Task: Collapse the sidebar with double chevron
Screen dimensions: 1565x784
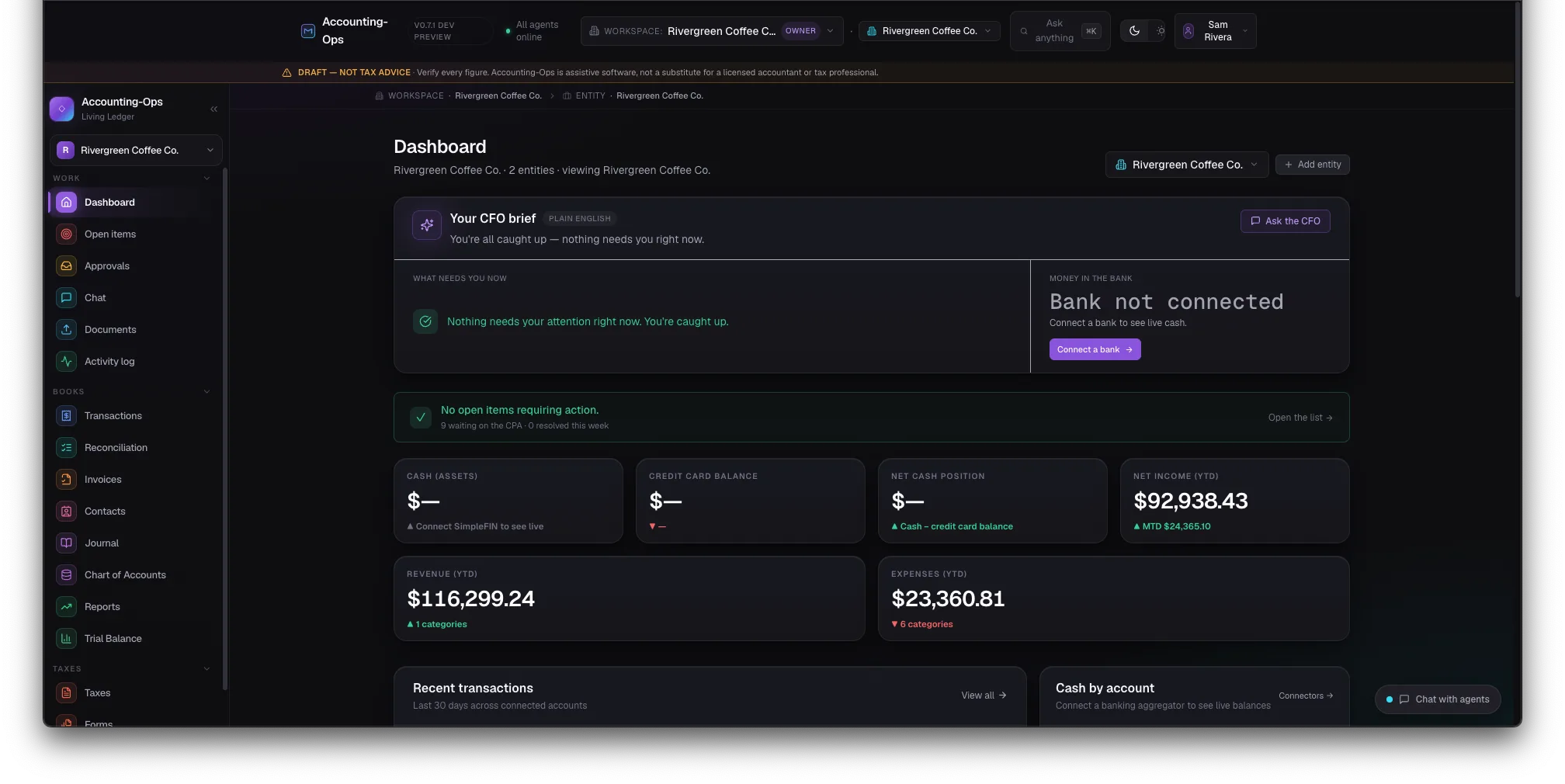Action: (x=213, y=109)
